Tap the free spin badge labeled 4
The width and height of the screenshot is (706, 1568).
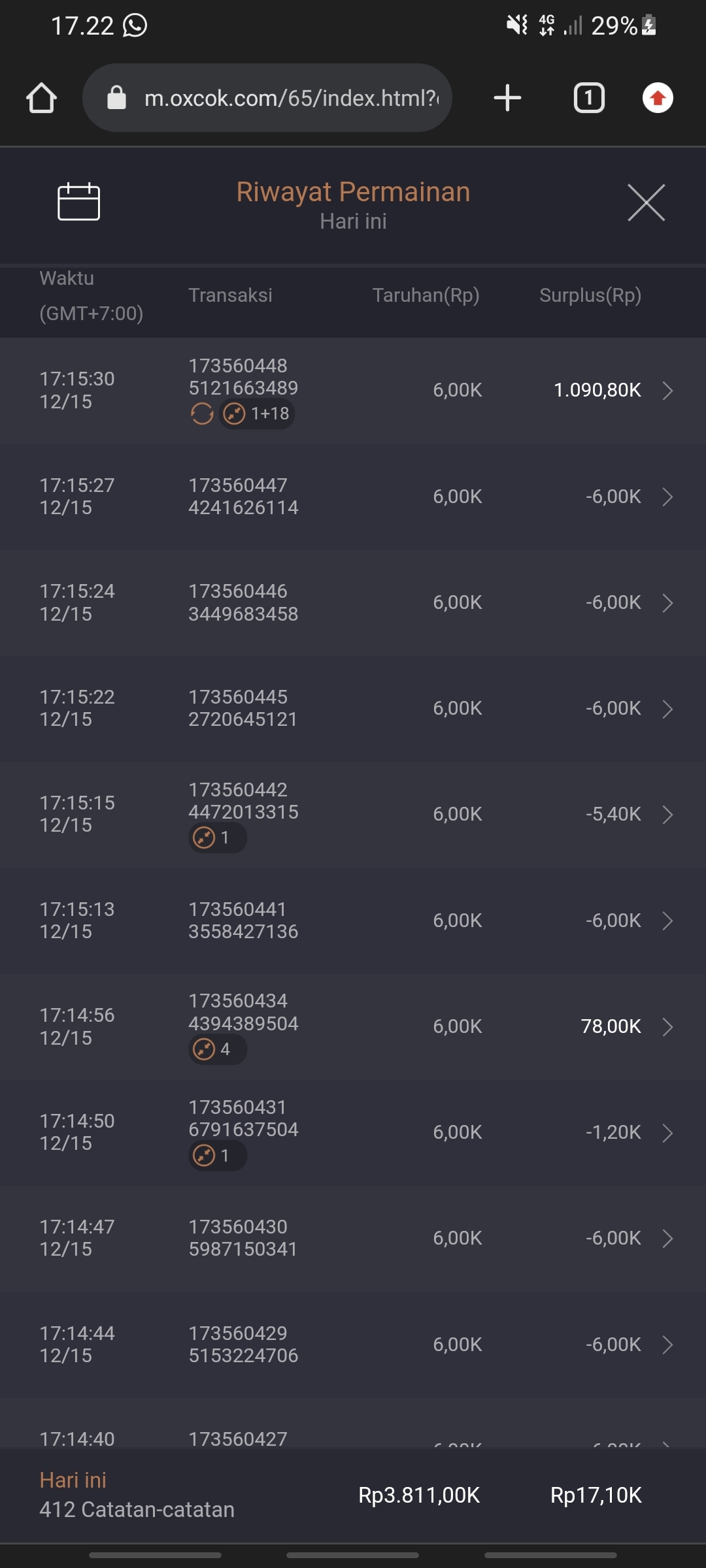pos(217,1049)
